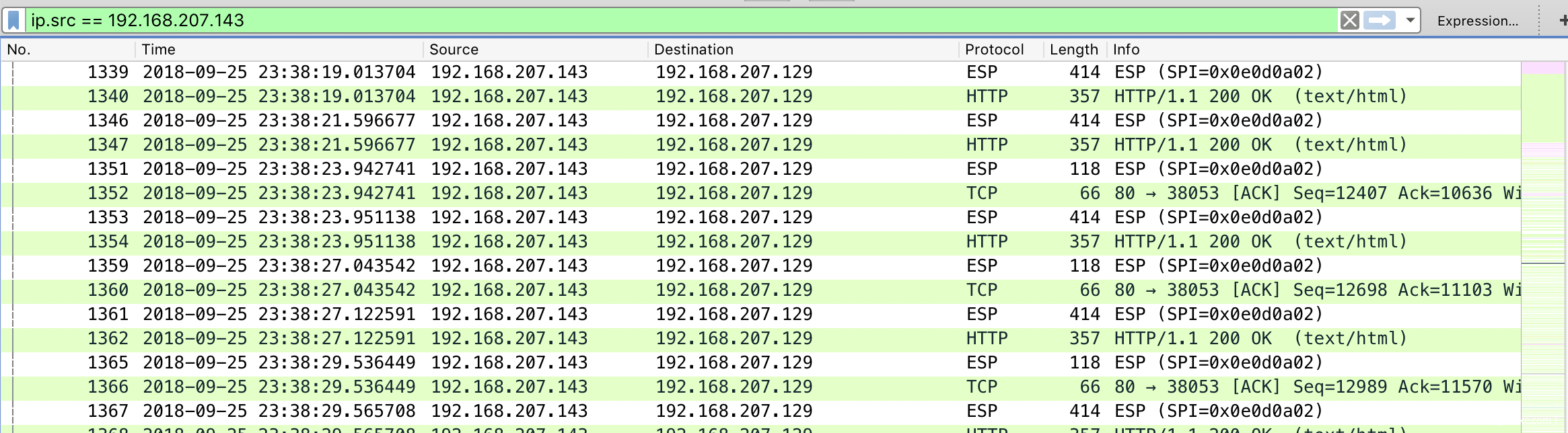This screenshot has height=433, width=1568.
Task: Select packet 1340 HTTP 200 OK row
Action: click(x=740, y=96)
